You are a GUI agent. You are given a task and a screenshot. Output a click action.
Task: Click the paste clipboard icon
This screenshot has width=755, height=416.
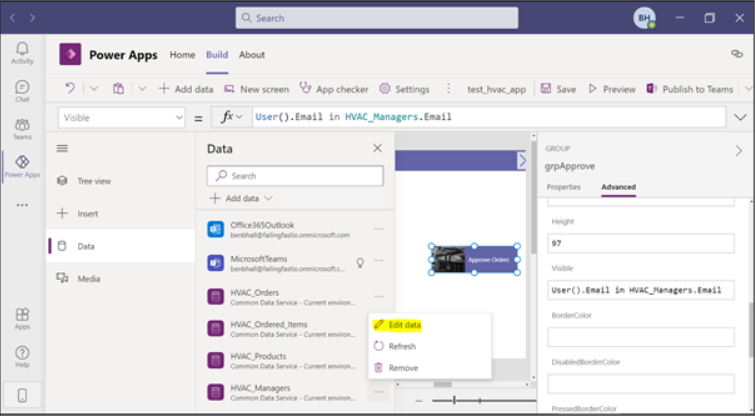click(118, 89)
